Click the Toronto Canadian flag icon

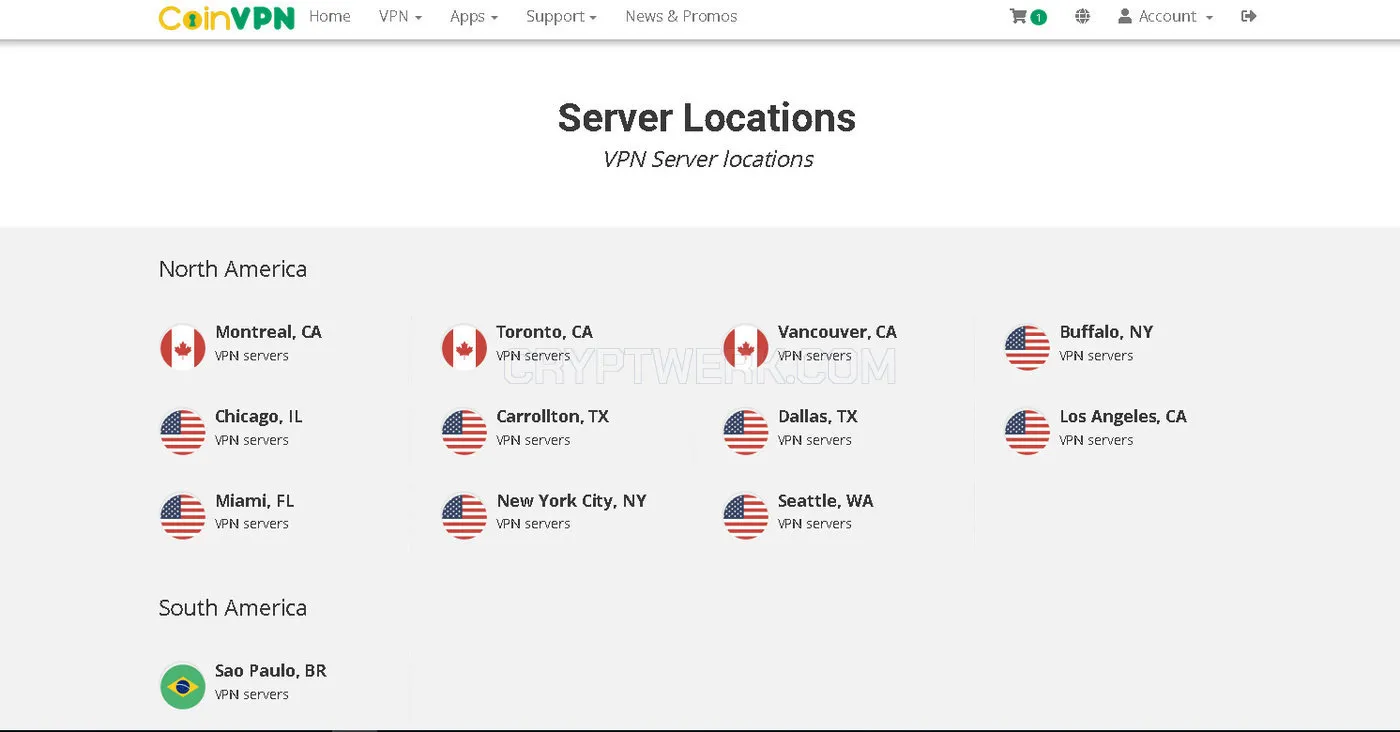pyautogui.click(x=464, y=347)
